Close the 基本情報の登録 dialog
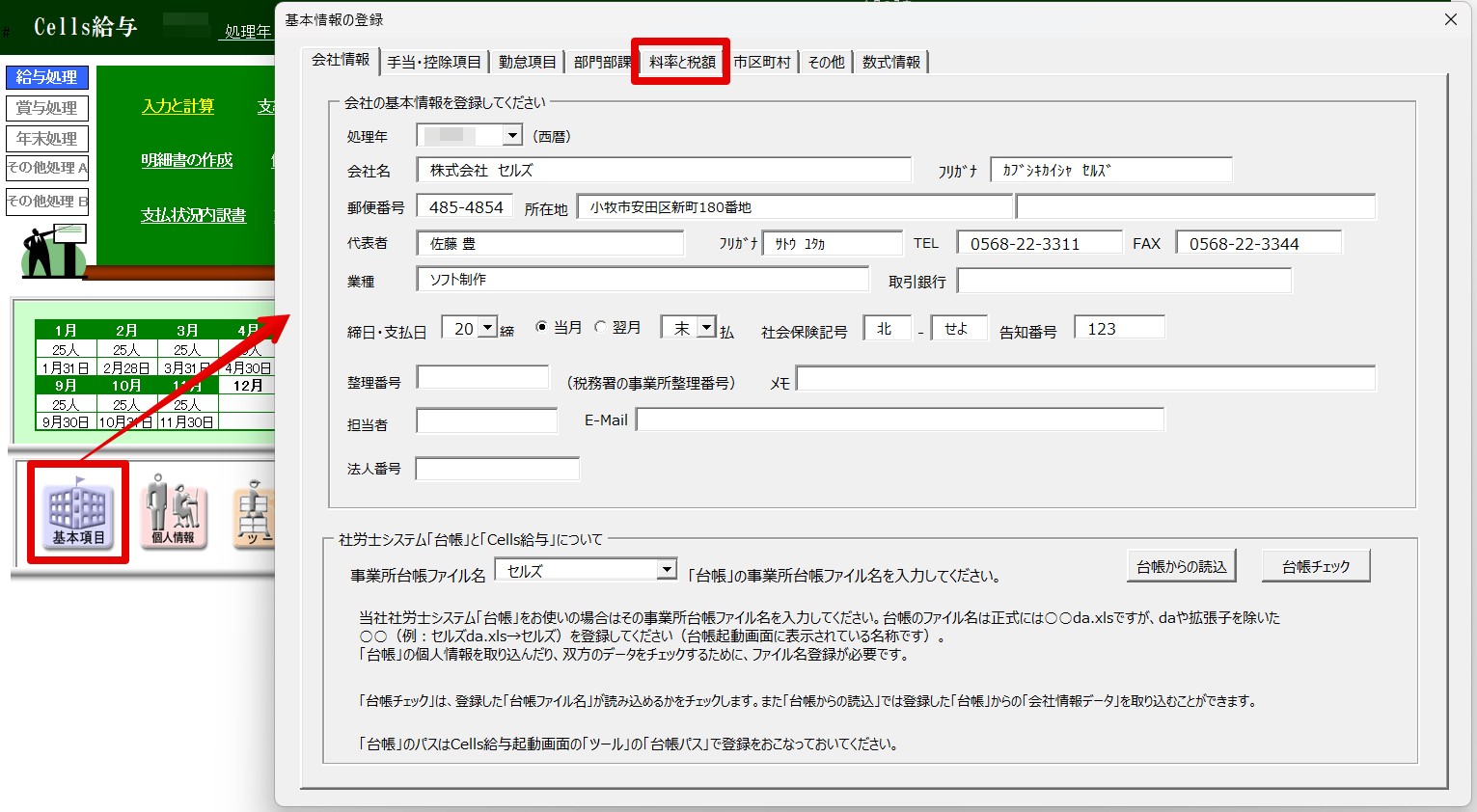The width and height of the screenshot is (1477, 812). [x=1450, y=19]
